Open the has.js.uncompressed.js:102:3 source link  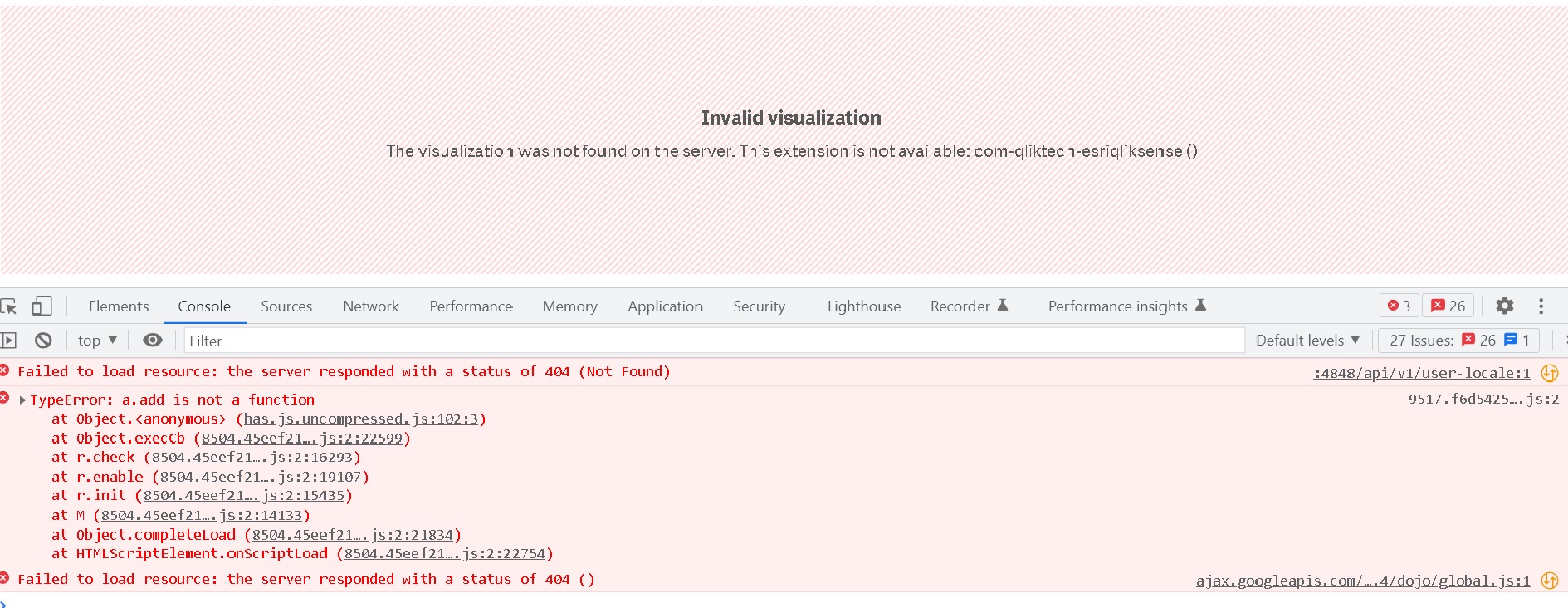click(361, 419)
